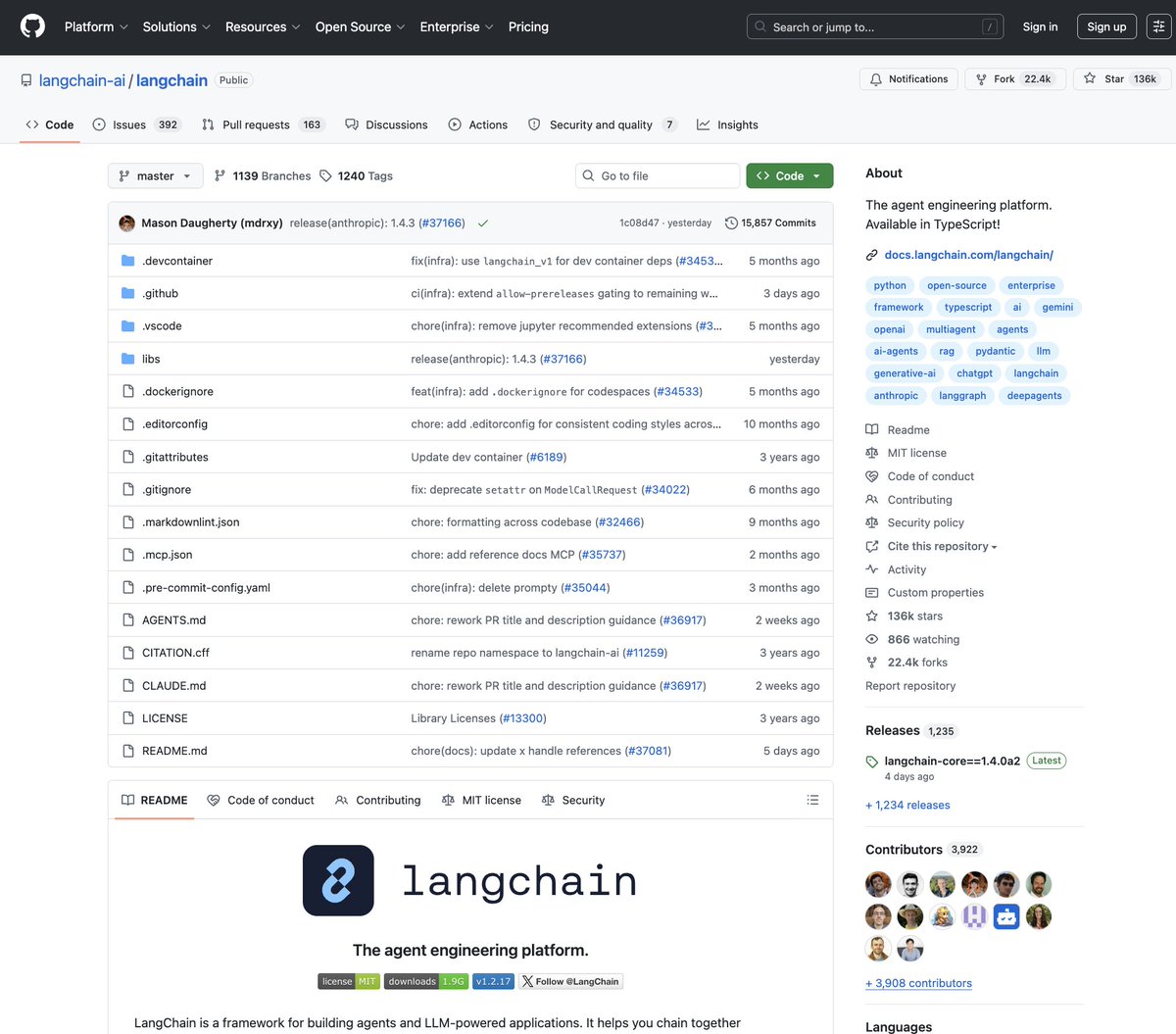1176x1034 pixels.
Task: Click the tag icon beside 1240 Tags
Action: point(325,176)
